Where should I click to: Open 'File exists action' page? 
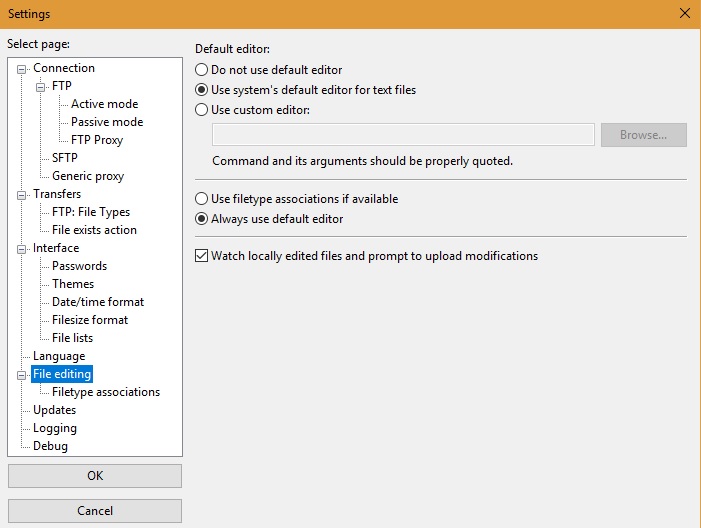click(x=94, y=230)
